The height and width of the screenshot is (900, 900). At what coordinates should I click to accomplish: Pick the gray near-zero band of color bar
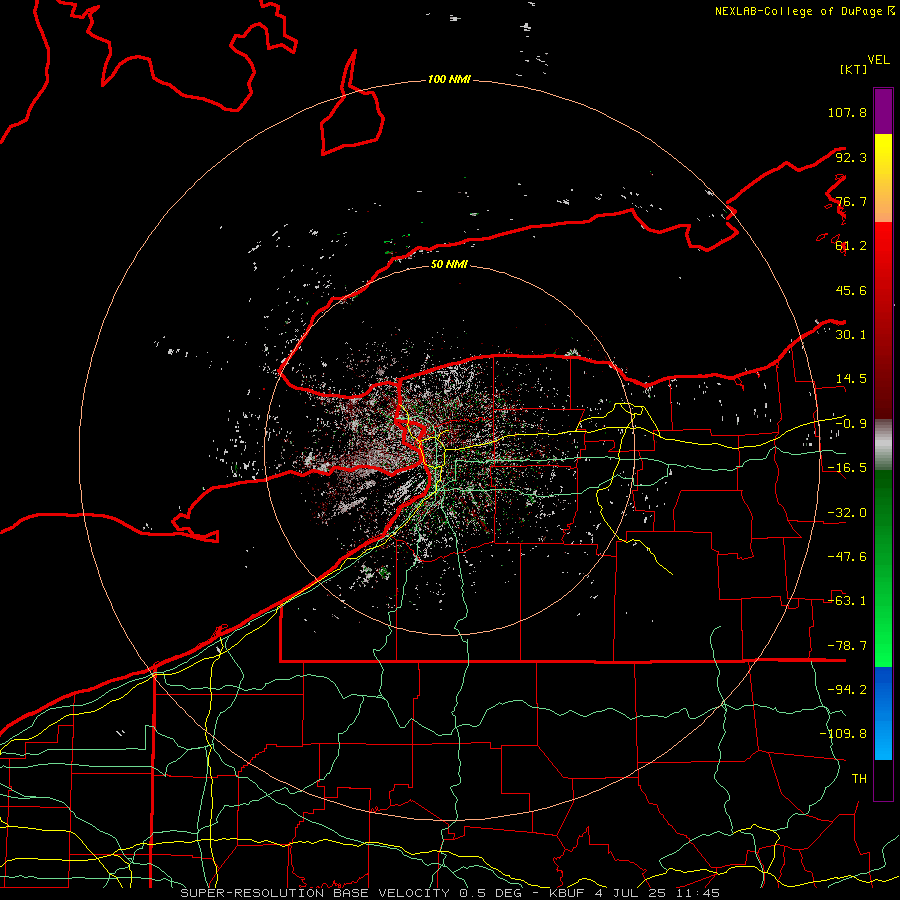[x=883, y=444]
